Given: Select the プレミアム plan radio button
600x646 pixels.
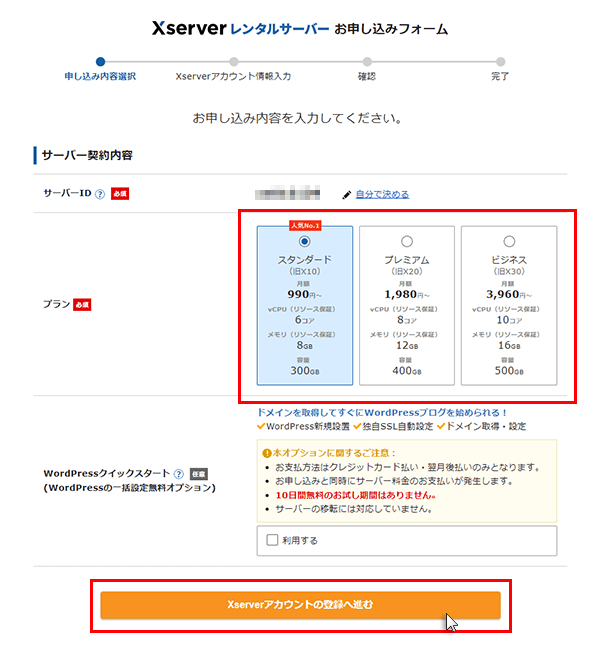Looking at the screenshot, I should 407,241.
